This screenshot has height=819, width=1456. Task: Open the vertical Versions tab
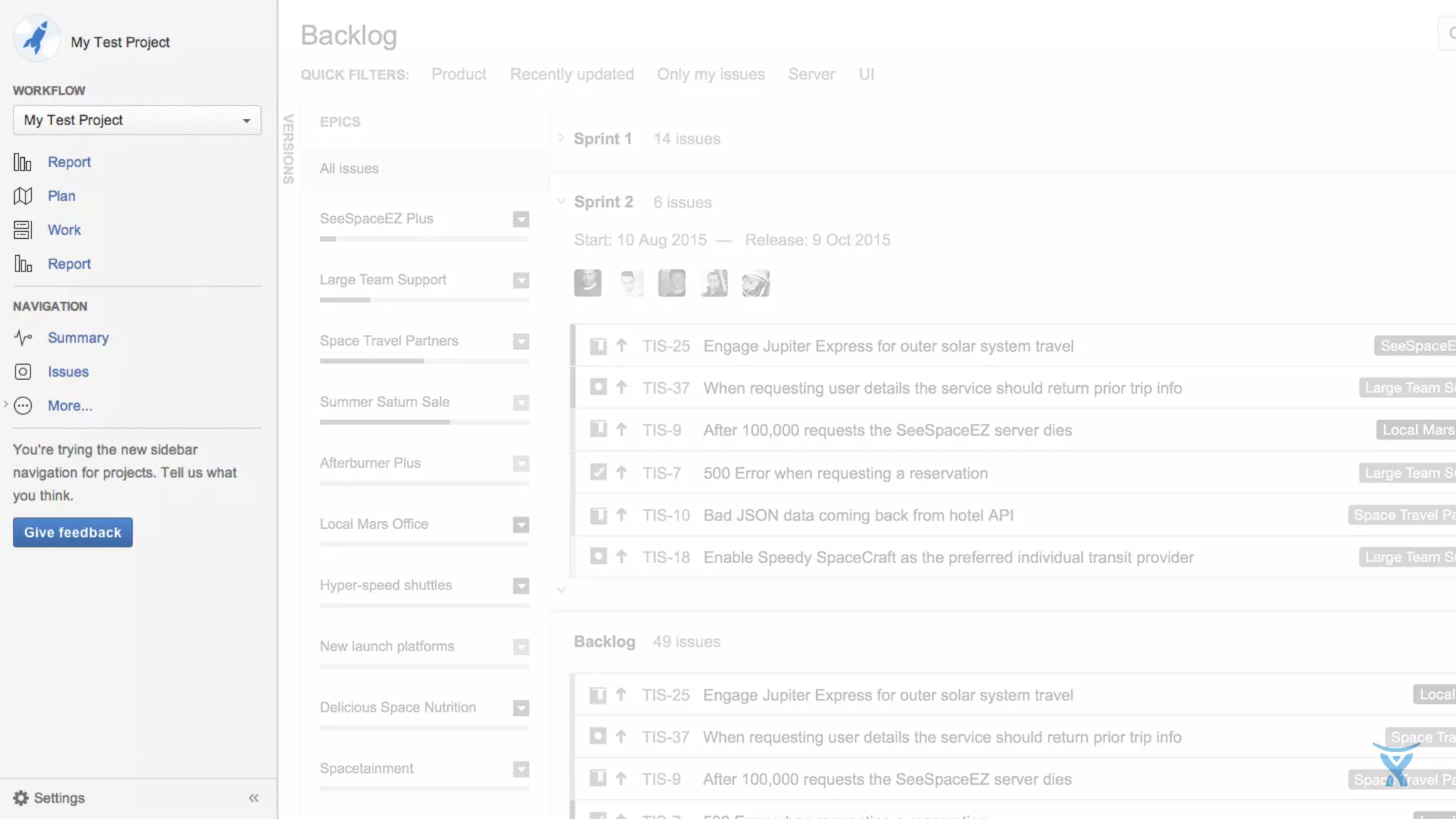[288, 149]
